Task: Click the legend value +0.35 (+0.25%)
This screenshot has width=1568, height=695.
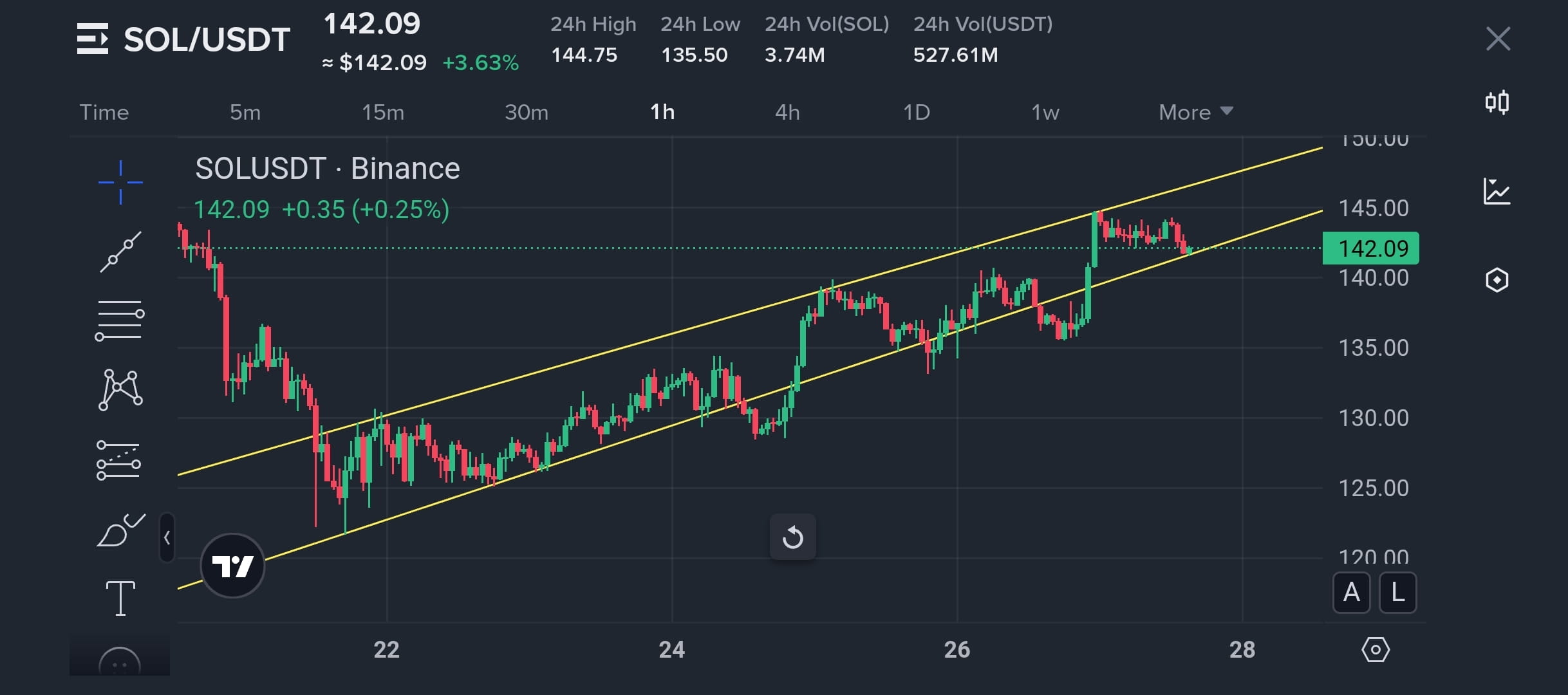Action: (x=366, y=210)
